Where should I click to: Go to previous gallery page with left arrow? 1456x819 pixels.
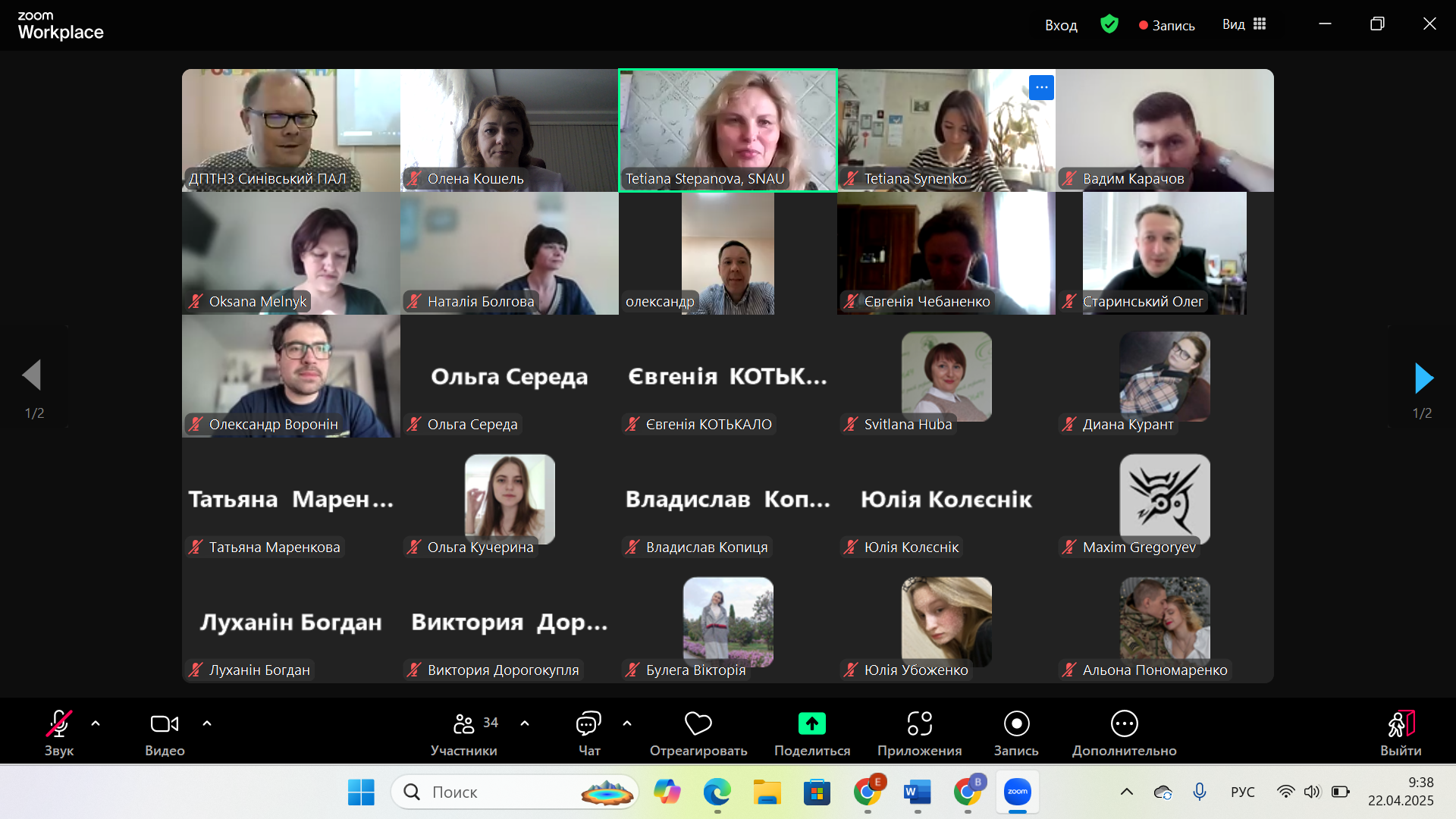[32, 375]
